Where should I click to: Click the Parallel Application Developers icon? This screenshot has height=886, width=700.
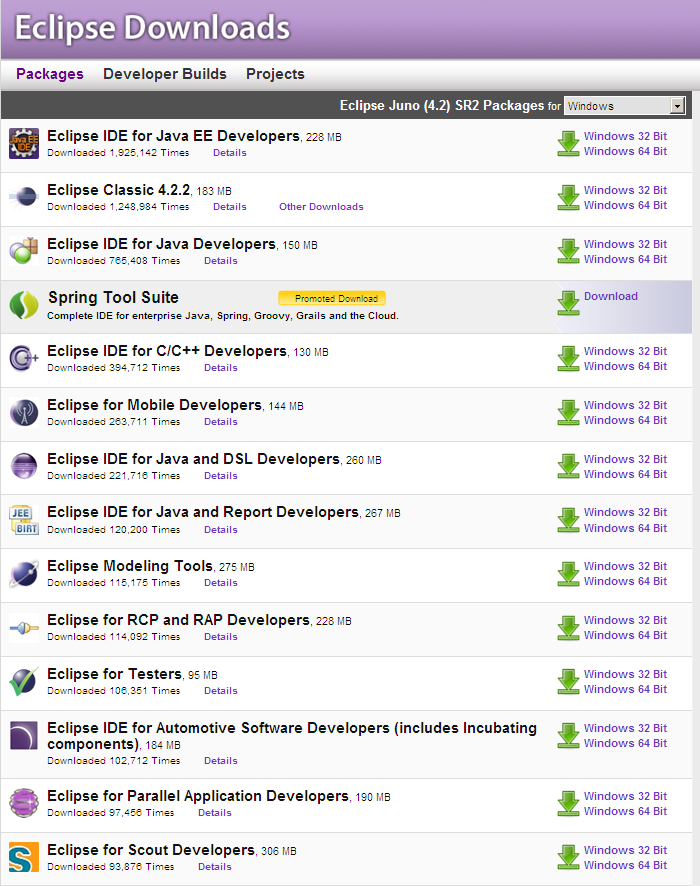click(24, 803)
